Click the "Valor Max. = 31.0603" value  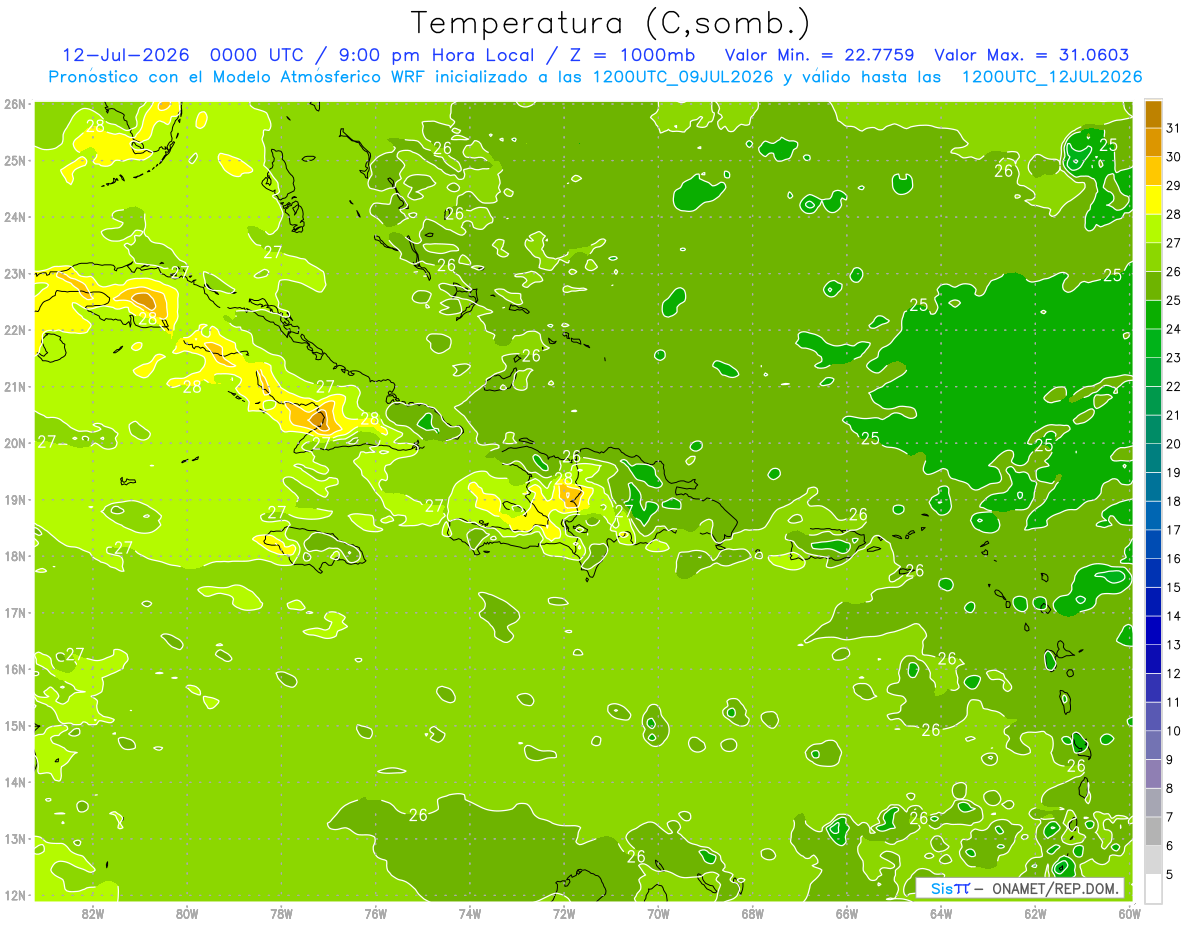1031,55
